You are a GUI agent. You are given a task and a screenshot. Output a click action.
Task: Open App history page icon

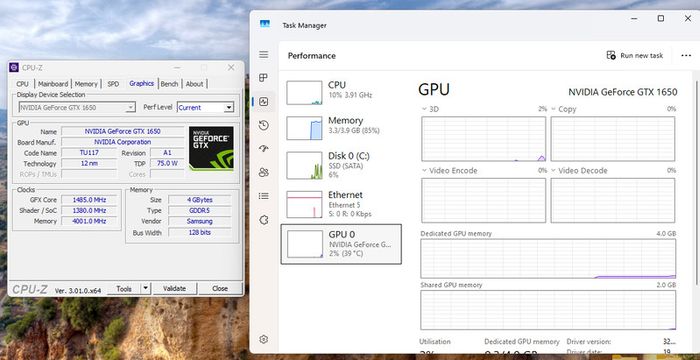pos(264,125)
